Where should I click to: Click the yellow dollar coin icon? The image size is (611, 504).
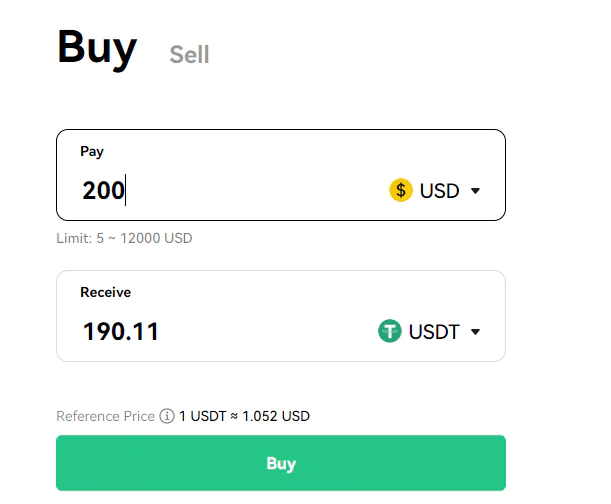coord(401,190)
